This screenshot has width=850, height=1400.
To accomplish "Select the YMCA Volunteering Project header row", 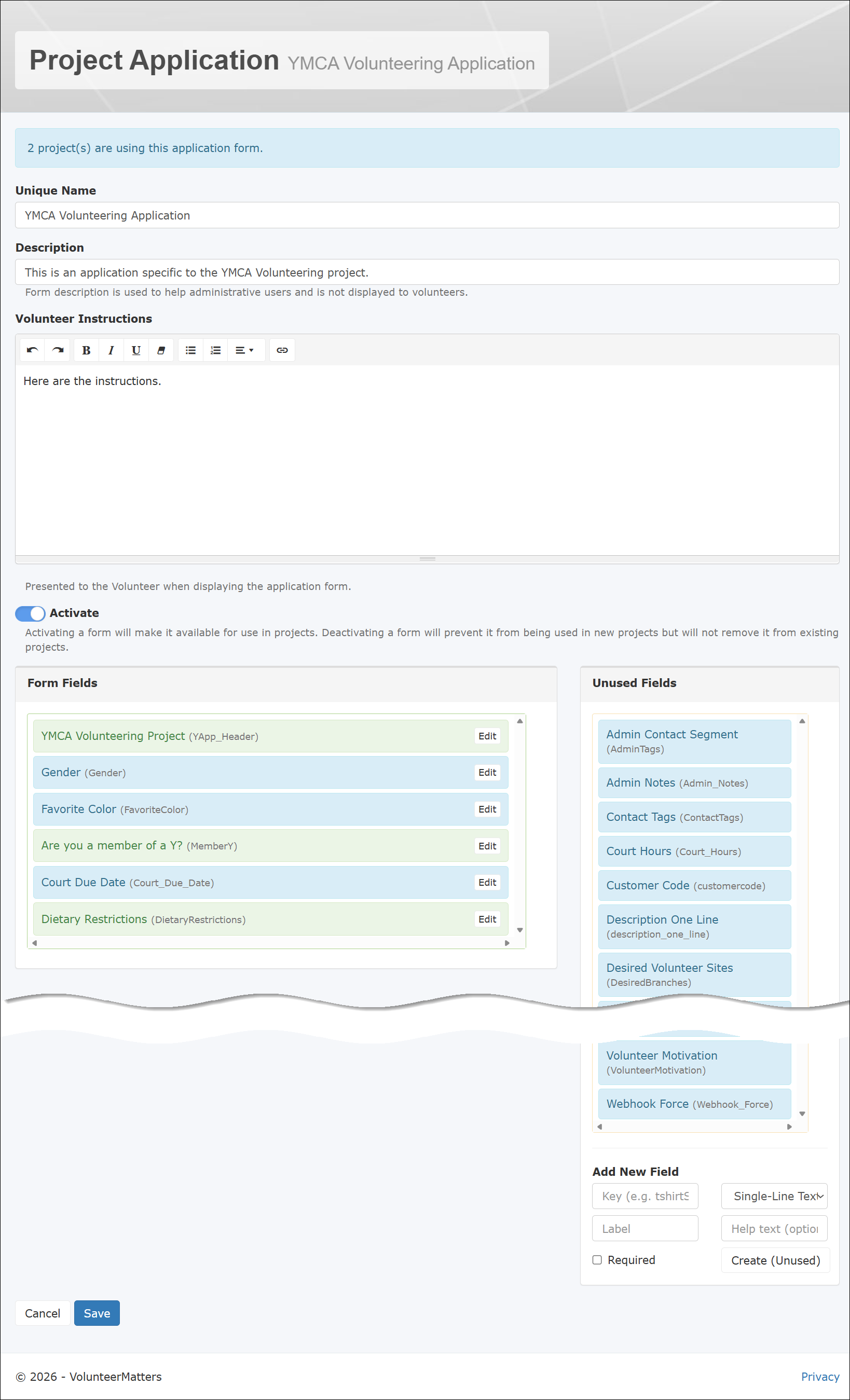I will click(270, 736).
